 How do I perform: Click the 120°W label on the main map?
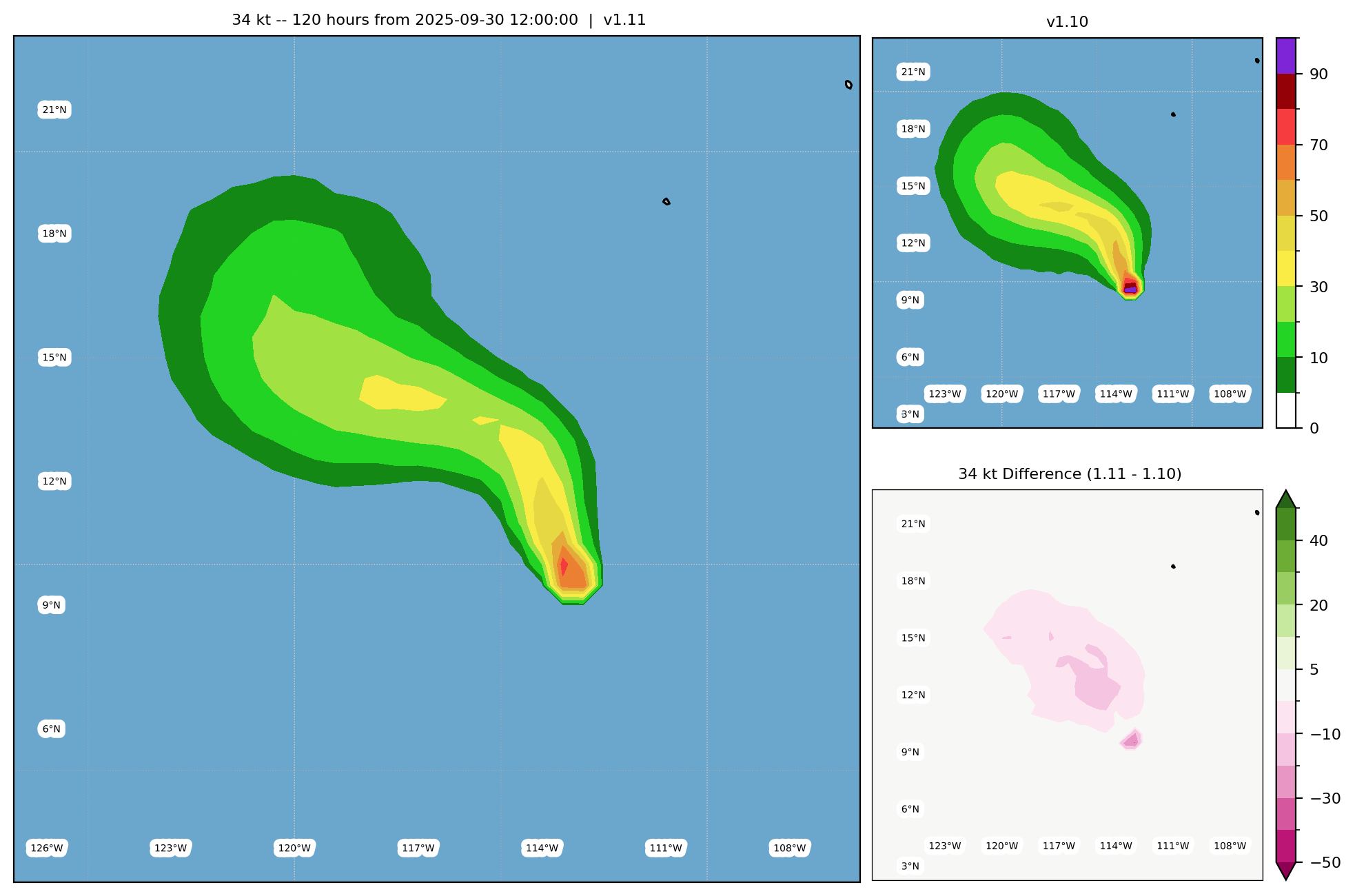pos(294,848)
